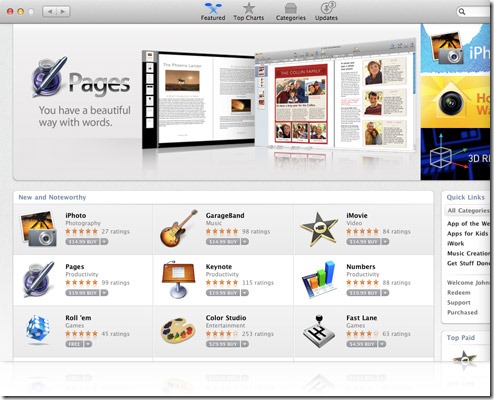
Task: Go back with the left arrow button
Action: pos(50,12)
